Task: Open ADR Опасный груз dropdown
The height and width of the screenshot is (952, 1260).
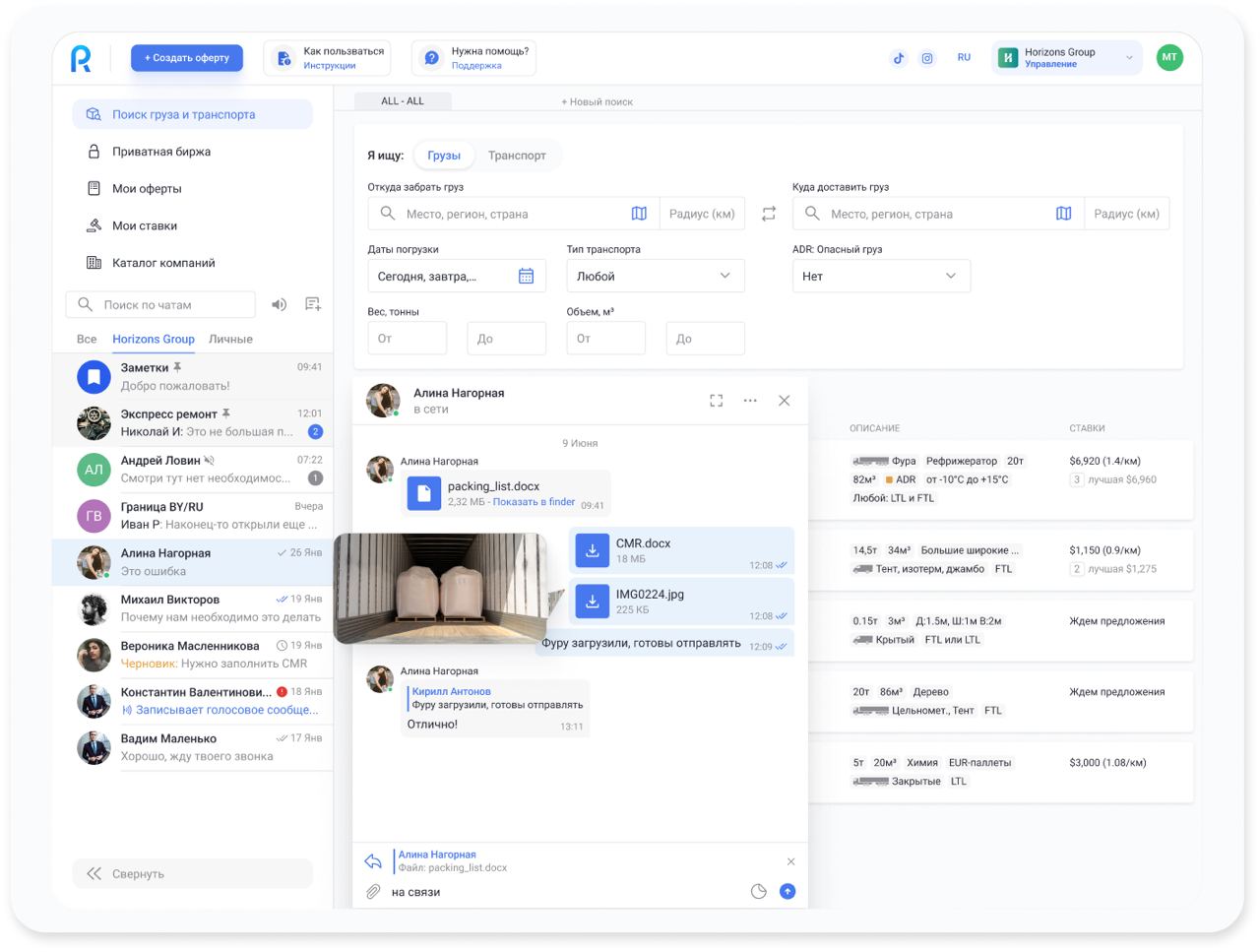Action: click(x=881, y=277)
